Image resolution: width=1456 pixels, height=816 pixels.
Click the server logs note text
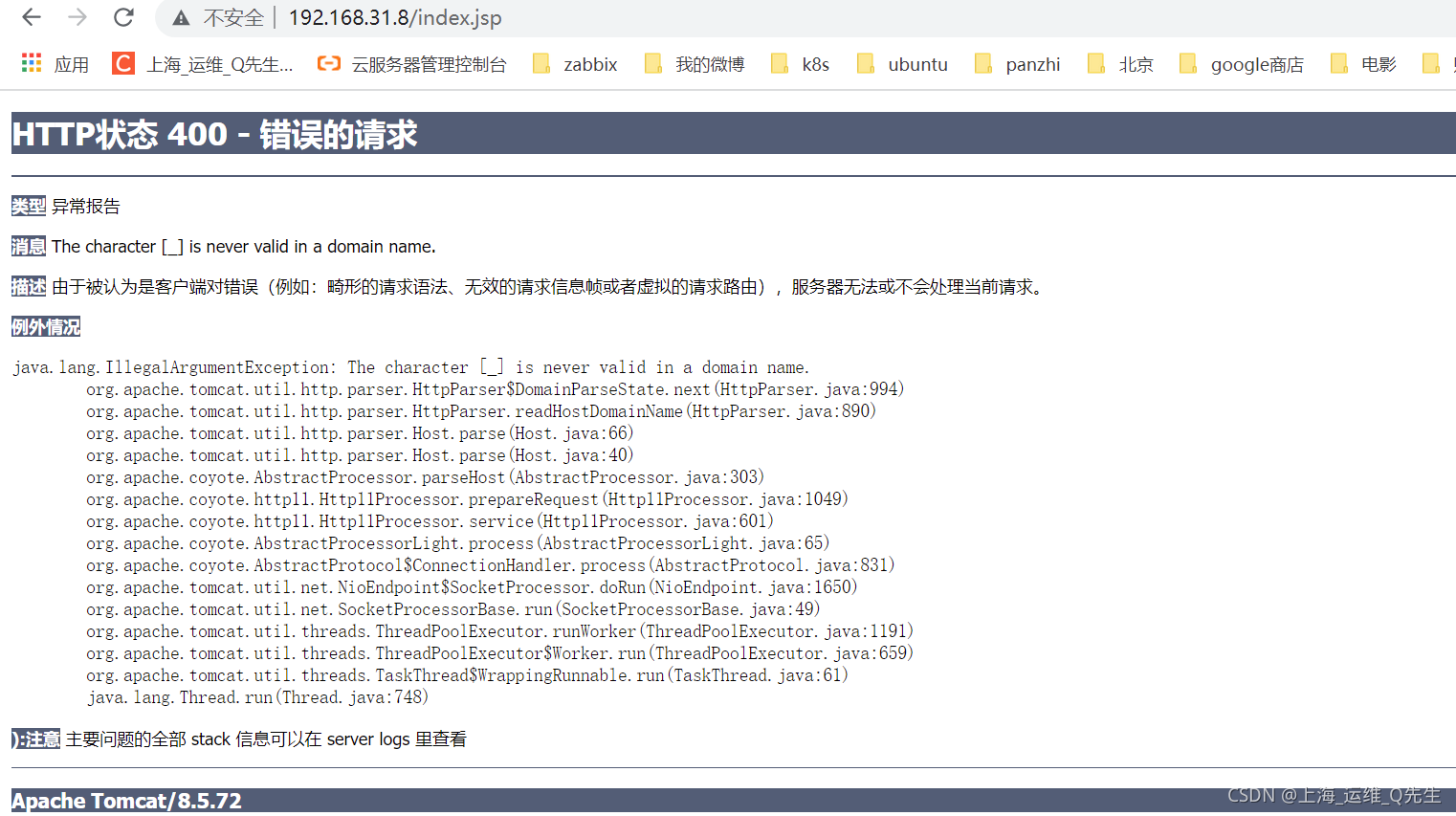tap(266, 739)
